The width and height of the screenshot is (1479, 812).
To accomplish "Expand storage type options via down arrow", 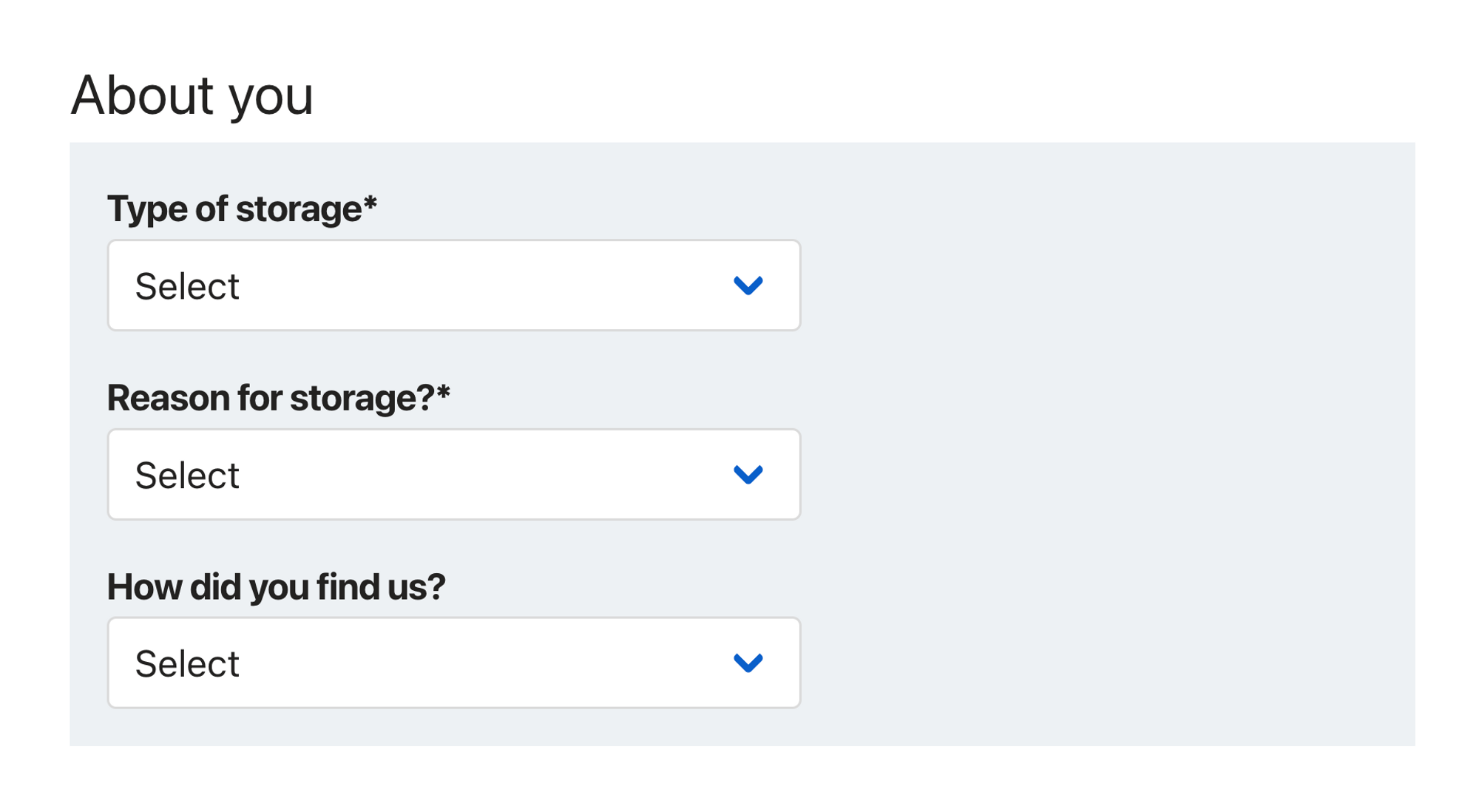I will pos(748,285).
